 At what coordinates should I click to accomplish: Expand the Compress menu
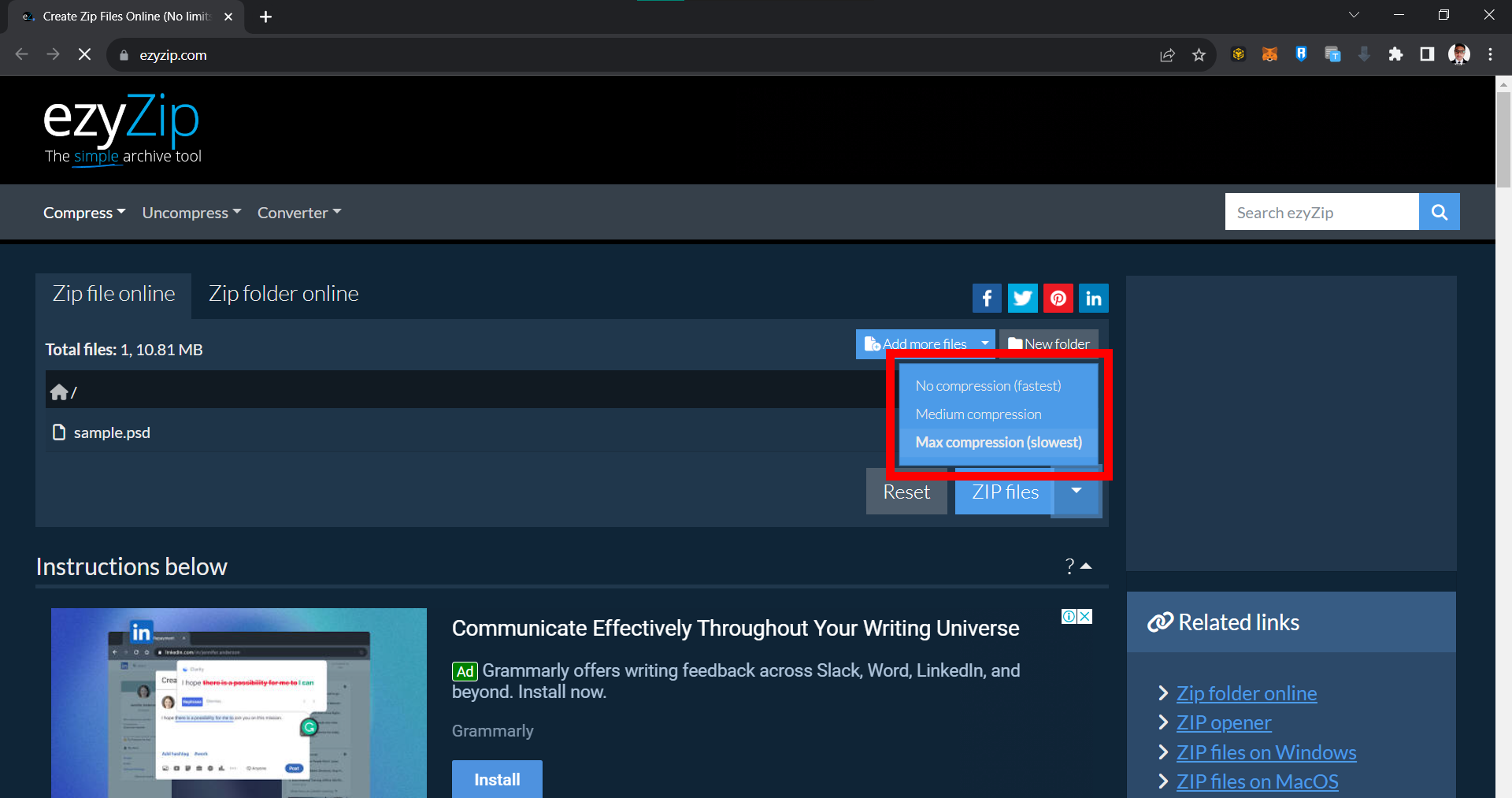pyautogui.click(x=83, y=213)
